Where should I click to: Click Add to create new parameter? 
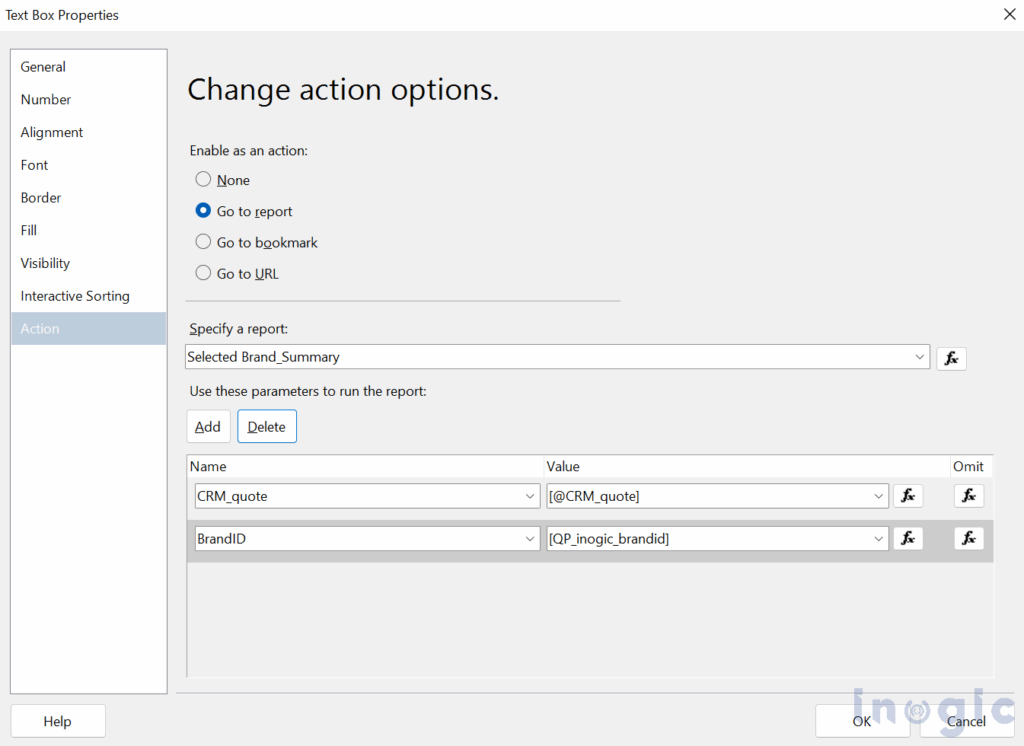pyautogui.click(x=208, y=426)
